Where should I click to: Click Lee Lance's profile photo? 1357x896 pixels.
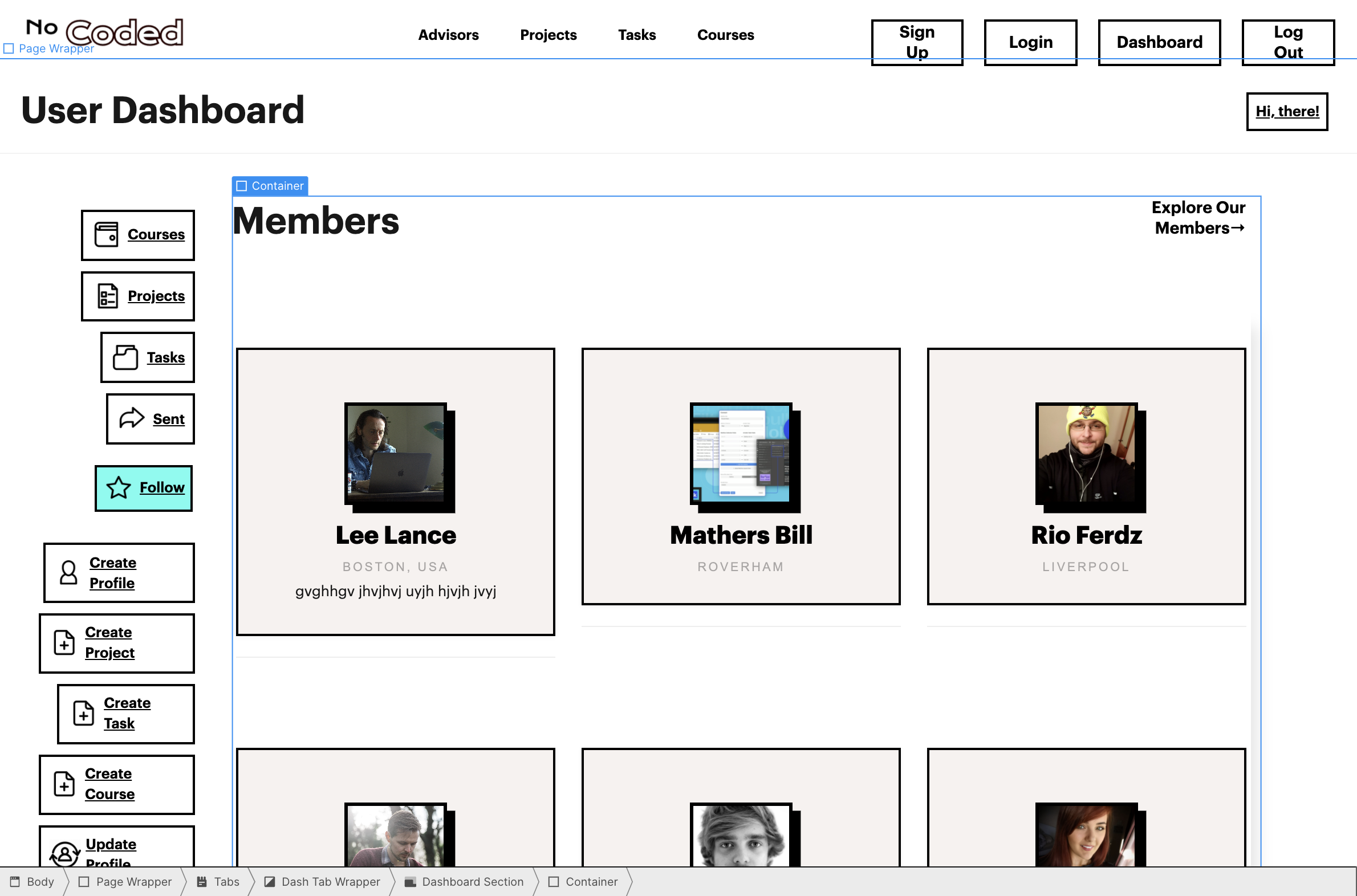396,456
